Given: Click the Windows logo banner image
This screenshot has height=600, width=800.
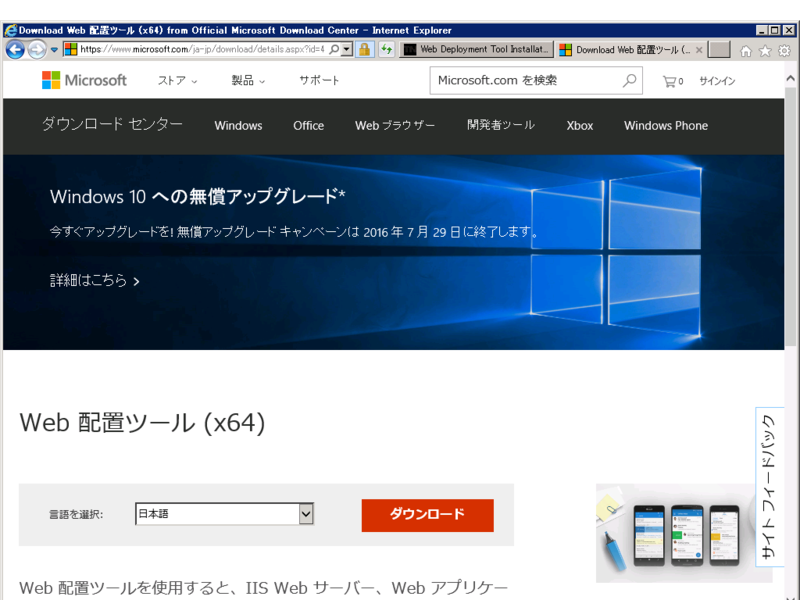Looking at the screenshot, I should coord(616,252).
